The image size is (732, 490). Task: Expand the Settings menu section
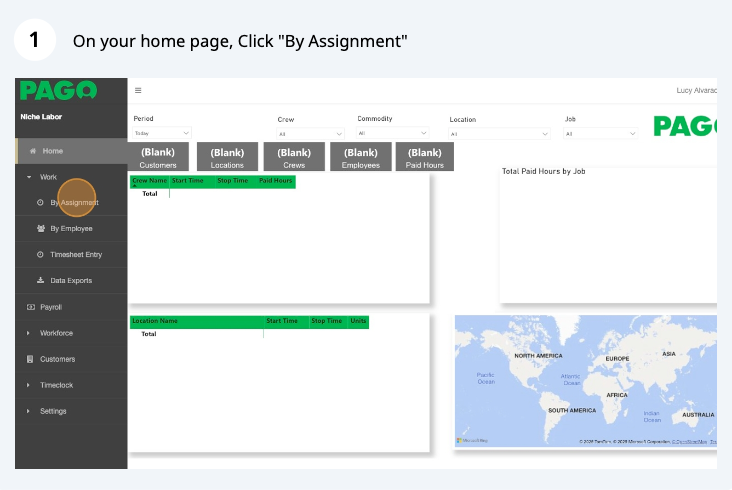(x=29, y=411)
